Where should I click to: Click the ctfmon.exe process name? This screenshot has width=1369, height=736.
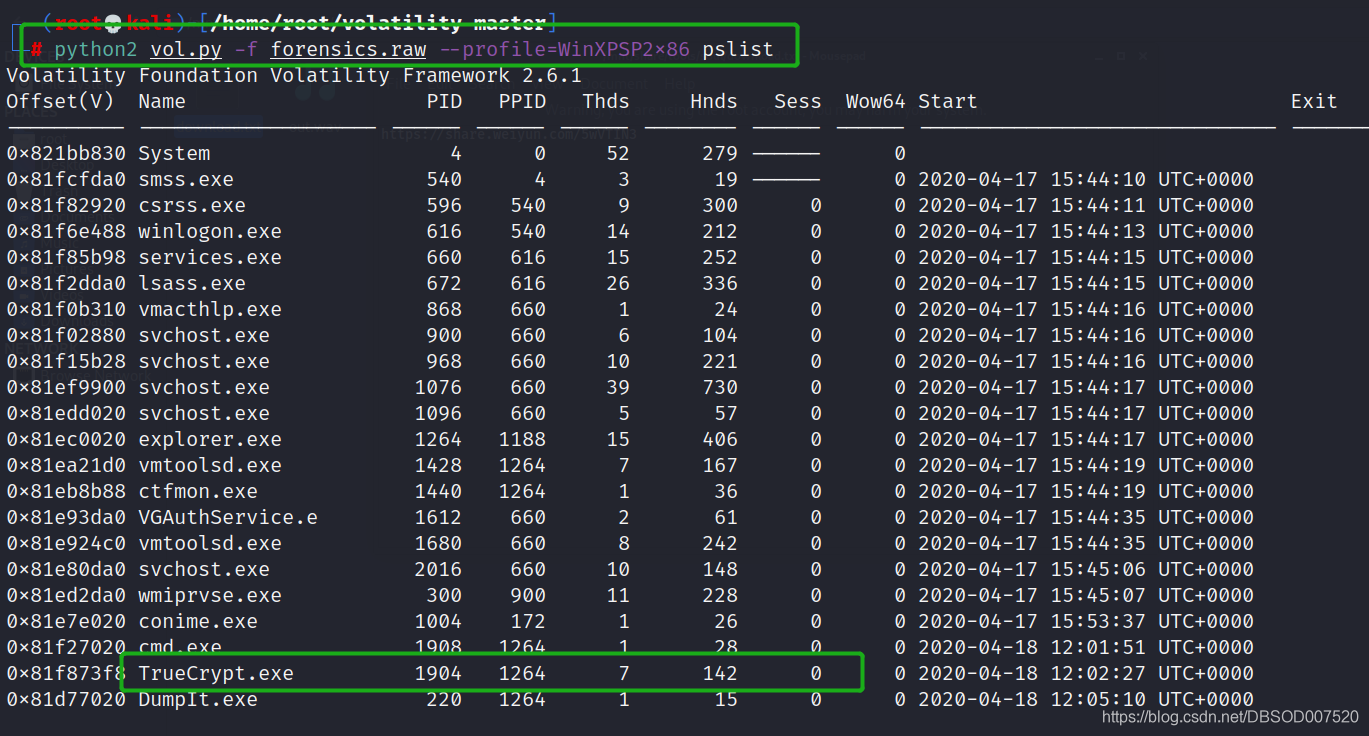coord(198,491)
